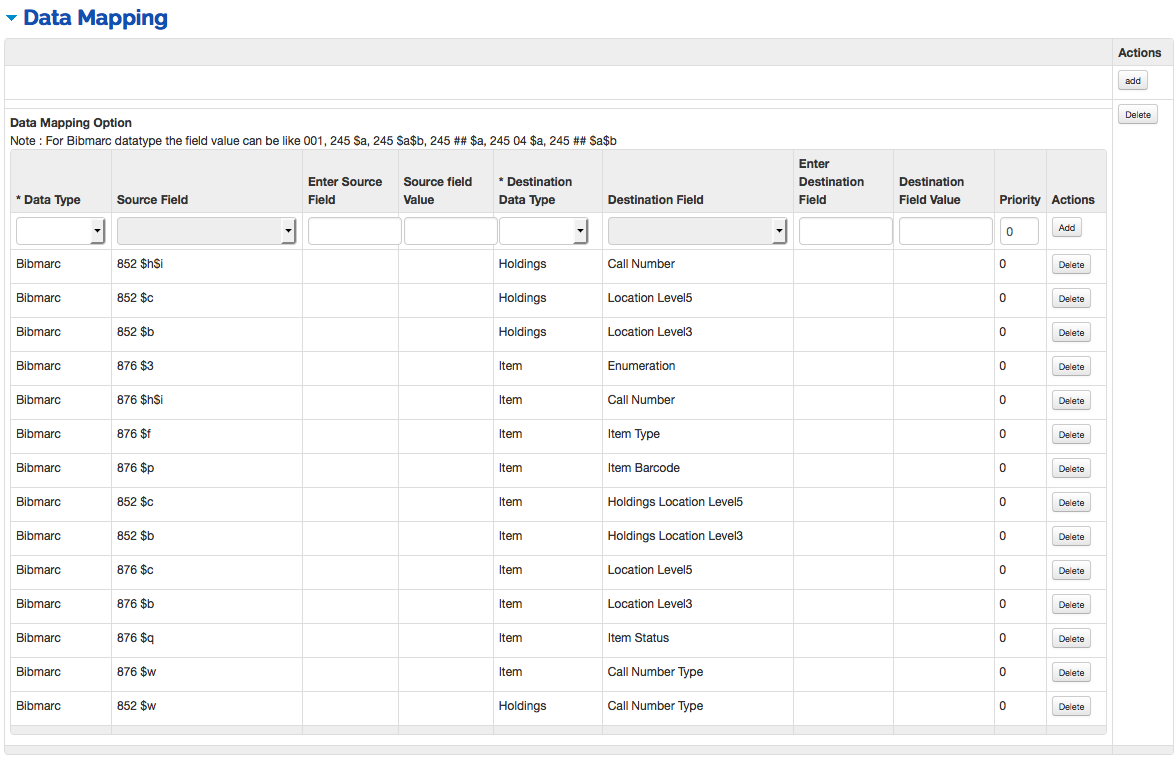
Task: Expand the Destination Field dropdown
Action: pos(697,231)
